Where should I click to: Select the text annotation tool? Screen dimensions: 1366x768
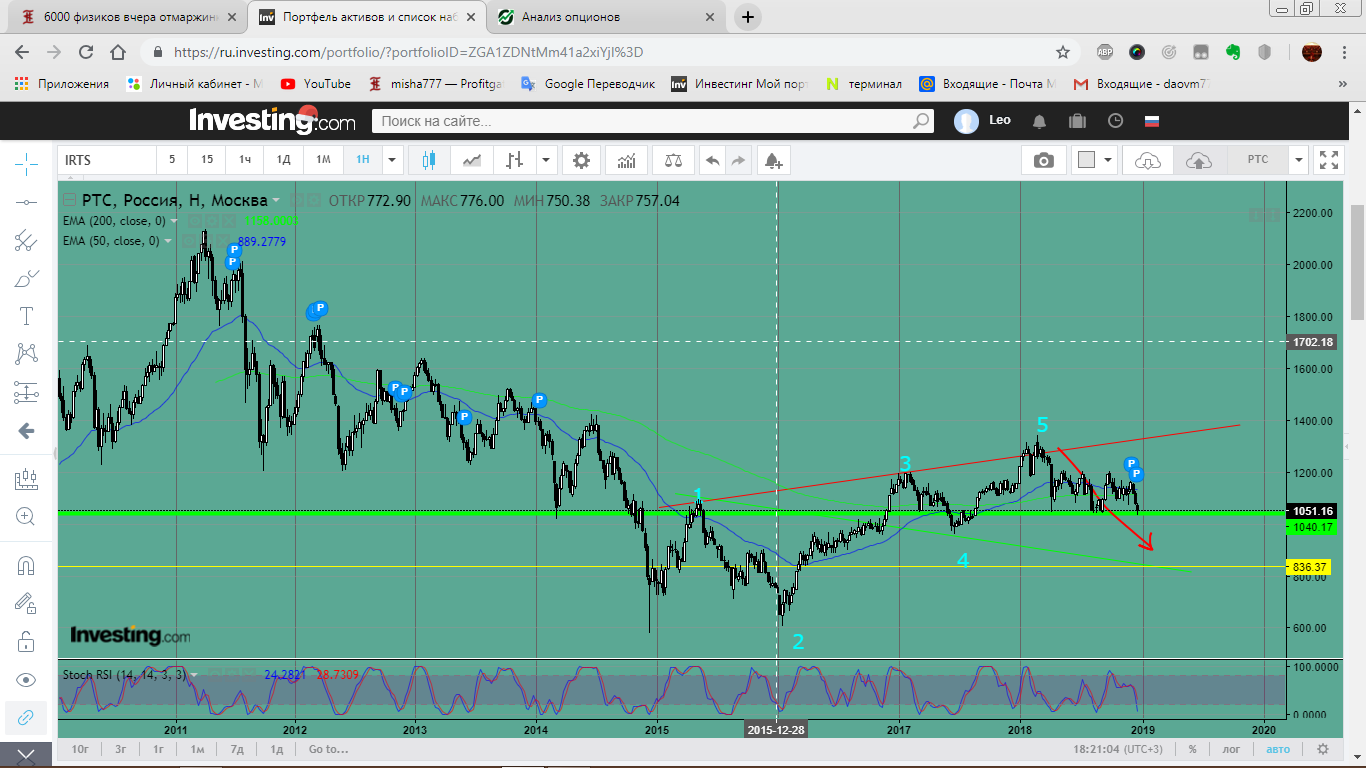click(26, 316)
